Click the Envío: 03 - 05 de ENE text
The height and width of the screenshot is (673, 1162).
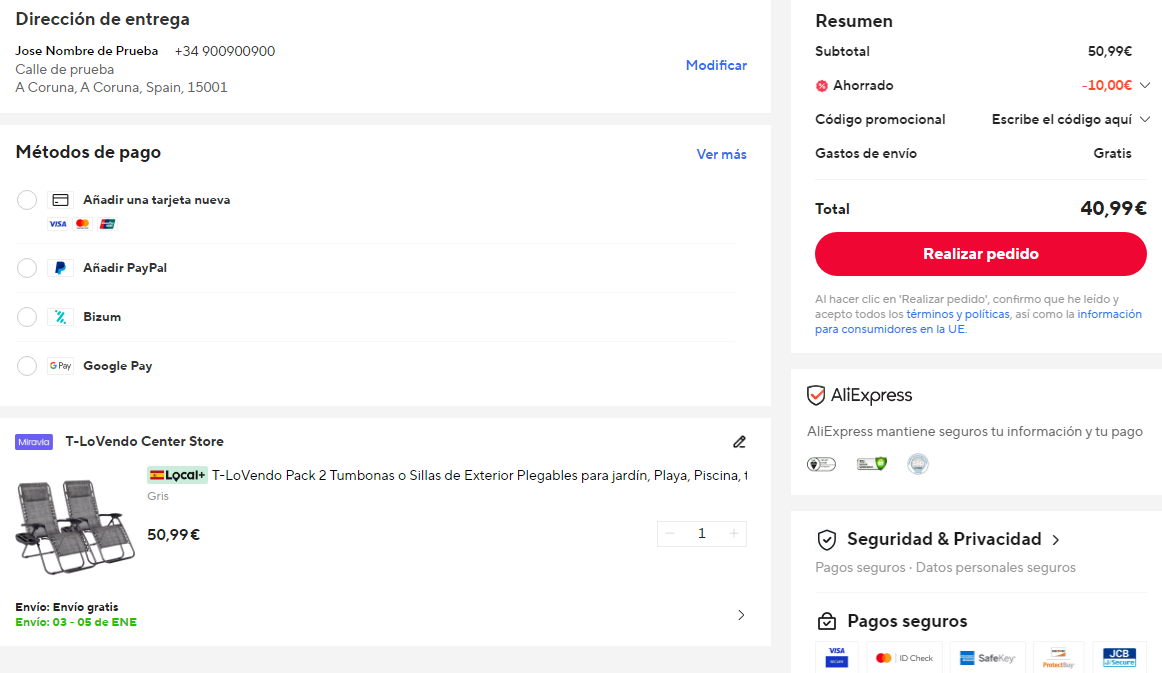(76, 623)
